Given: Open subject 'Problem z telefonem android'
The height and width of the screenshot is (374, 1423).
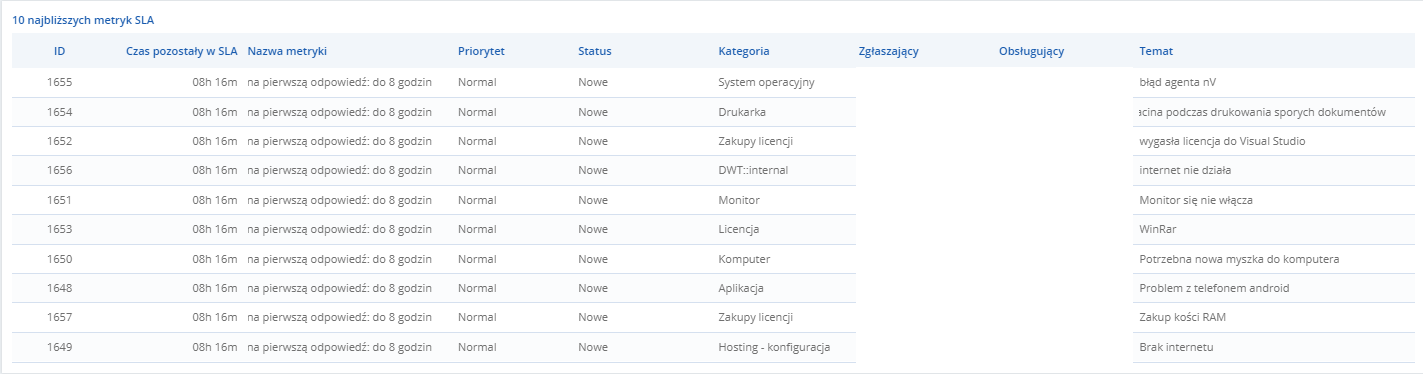Looking at the screenshot, I should pyautogui.click(x=1214, y=288).
